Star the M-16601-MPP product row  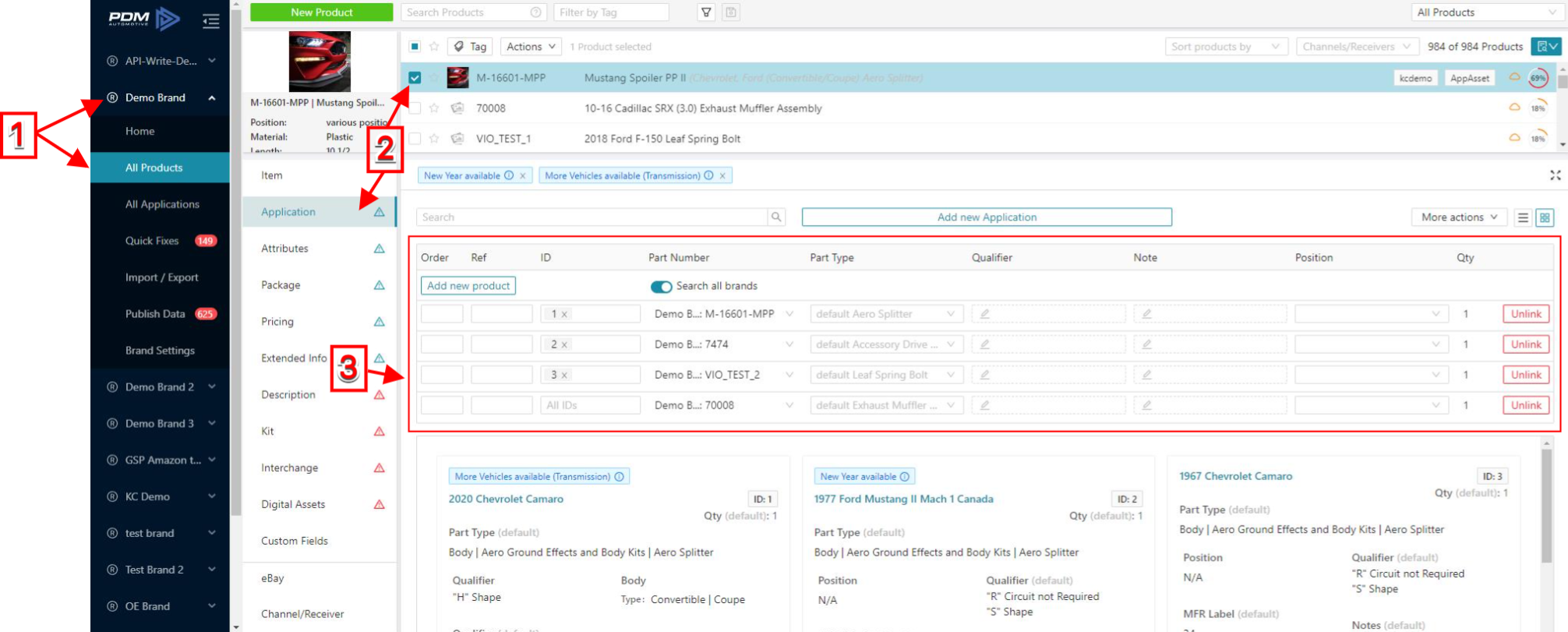coord(434,78)
